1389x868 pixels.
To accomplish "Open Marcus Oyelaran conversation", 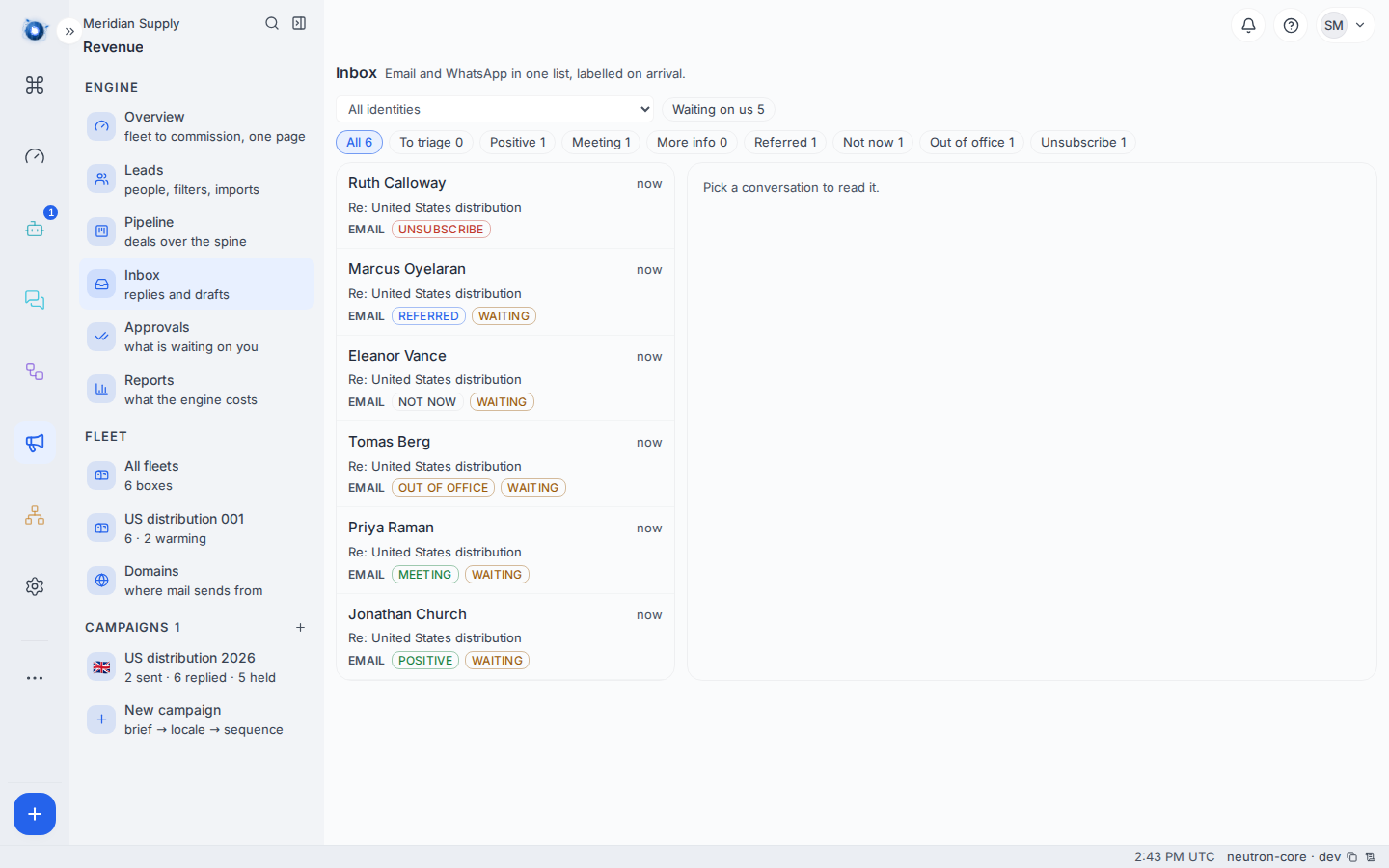I will (x=505, y=292).
